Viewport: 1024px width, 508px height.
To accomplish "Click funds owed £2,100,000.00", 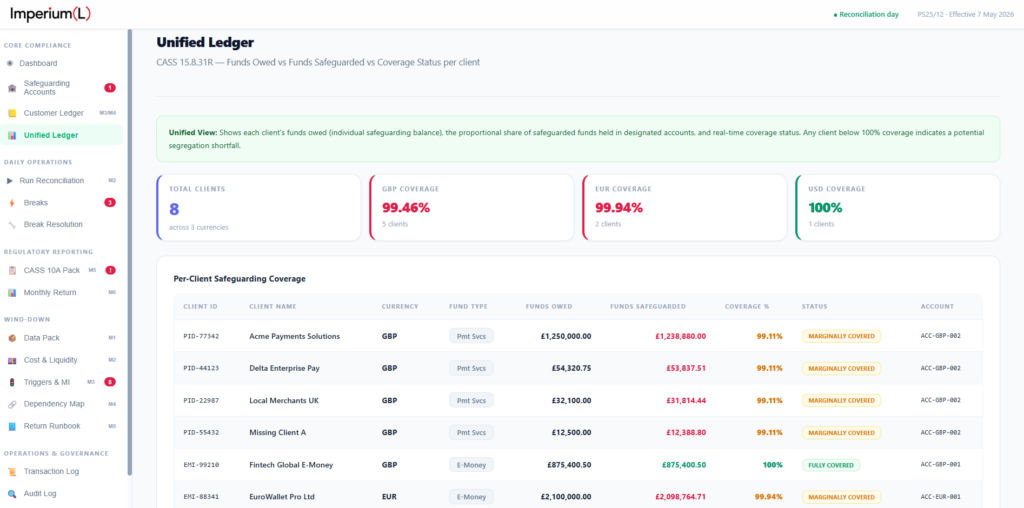I will click(x=566, y=497).
